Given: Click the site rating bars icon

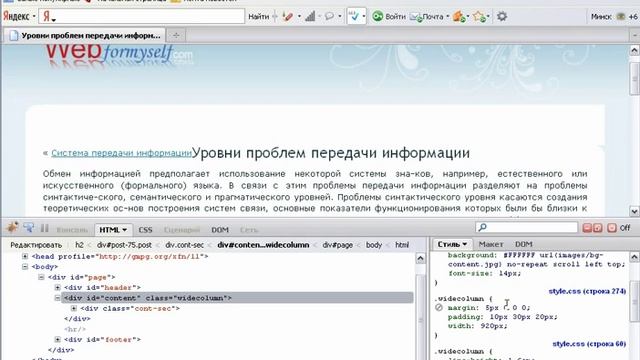Looking at the screenshot, I should (x=310, y=17).
